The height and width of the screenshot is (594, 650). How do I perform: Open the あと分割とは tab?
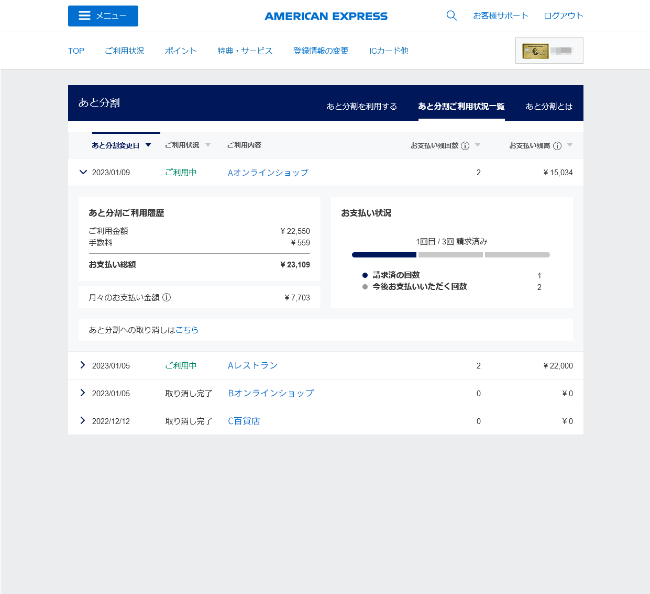tap(549, 106)
